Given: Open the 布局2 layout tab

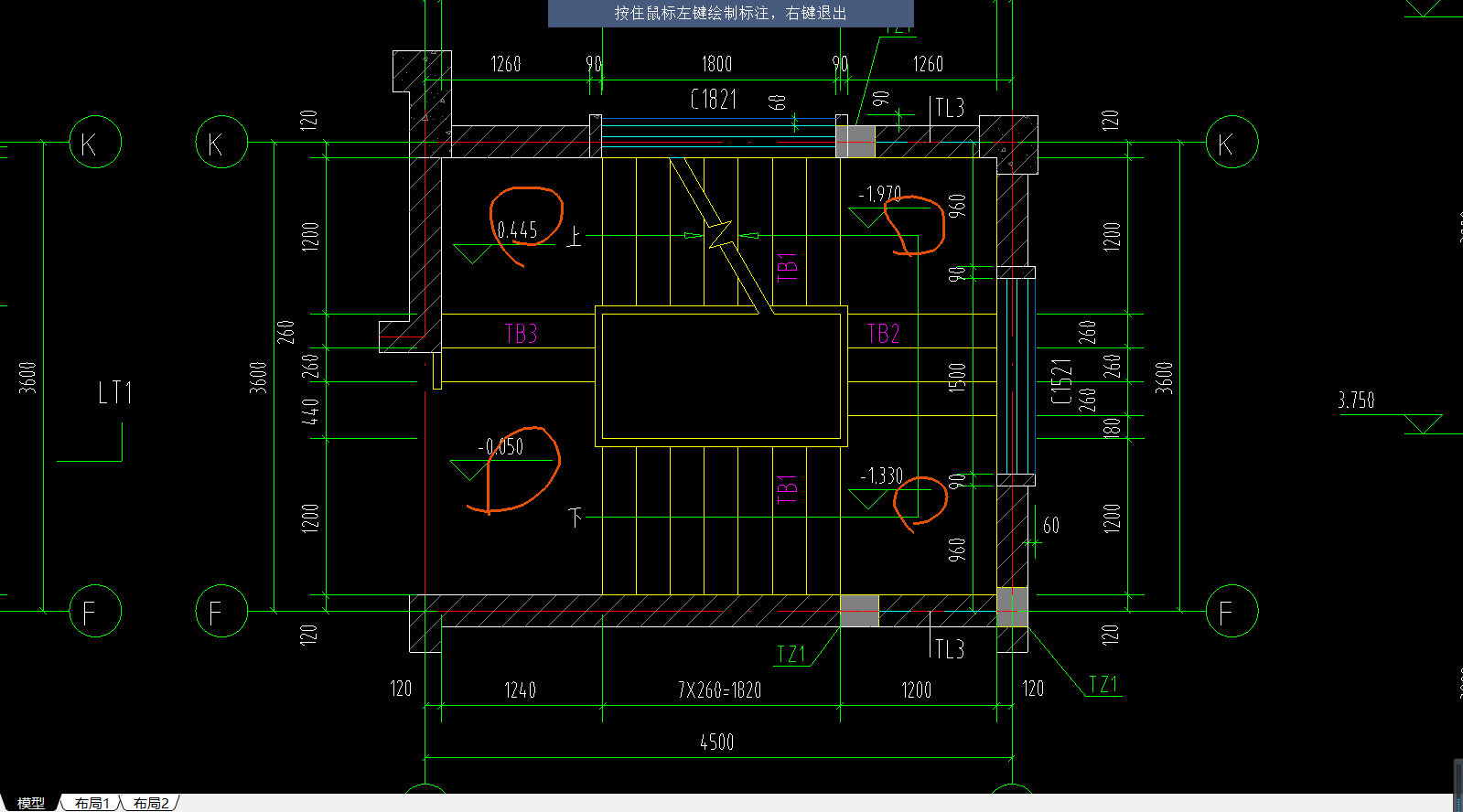Looking at the screenshot, I should [x=151, y=803].
